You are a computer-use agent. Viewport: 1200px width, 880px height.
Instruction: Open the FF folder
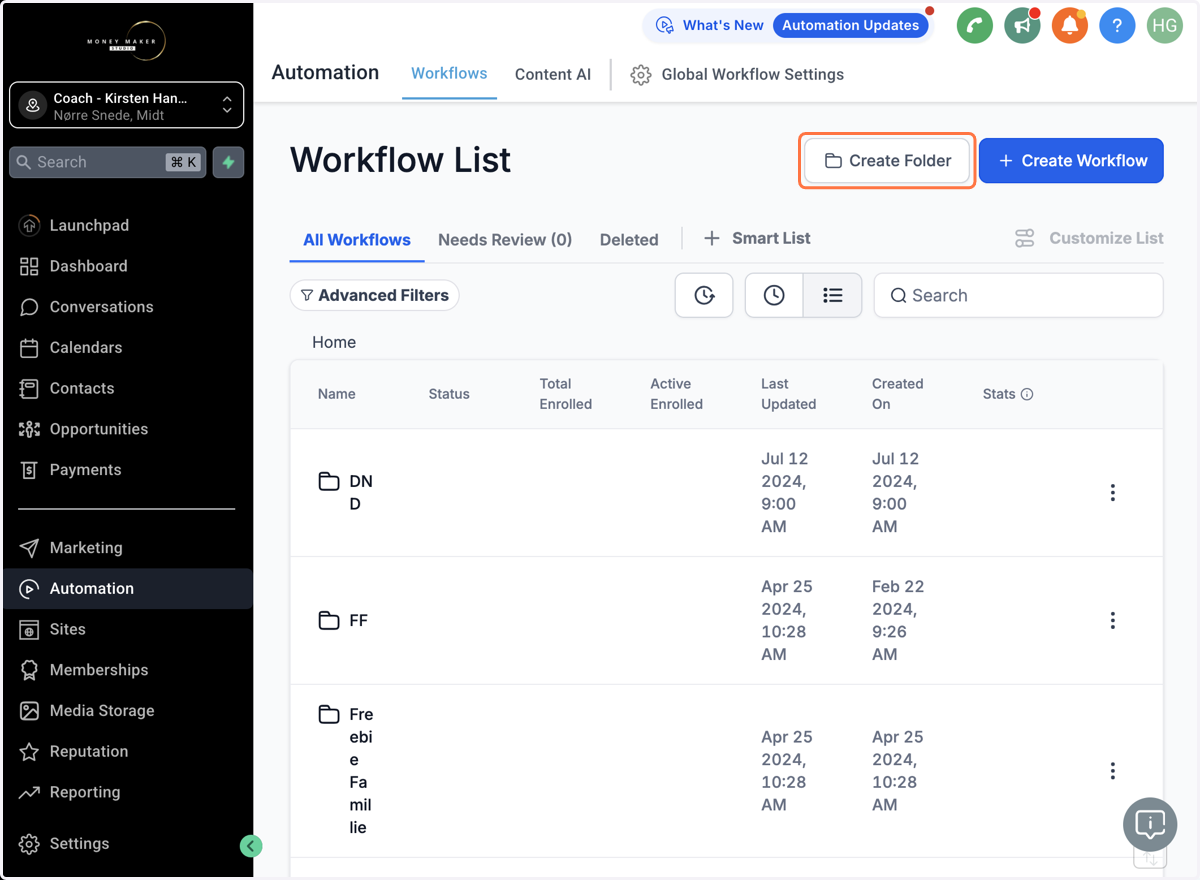tap(343, 621)
